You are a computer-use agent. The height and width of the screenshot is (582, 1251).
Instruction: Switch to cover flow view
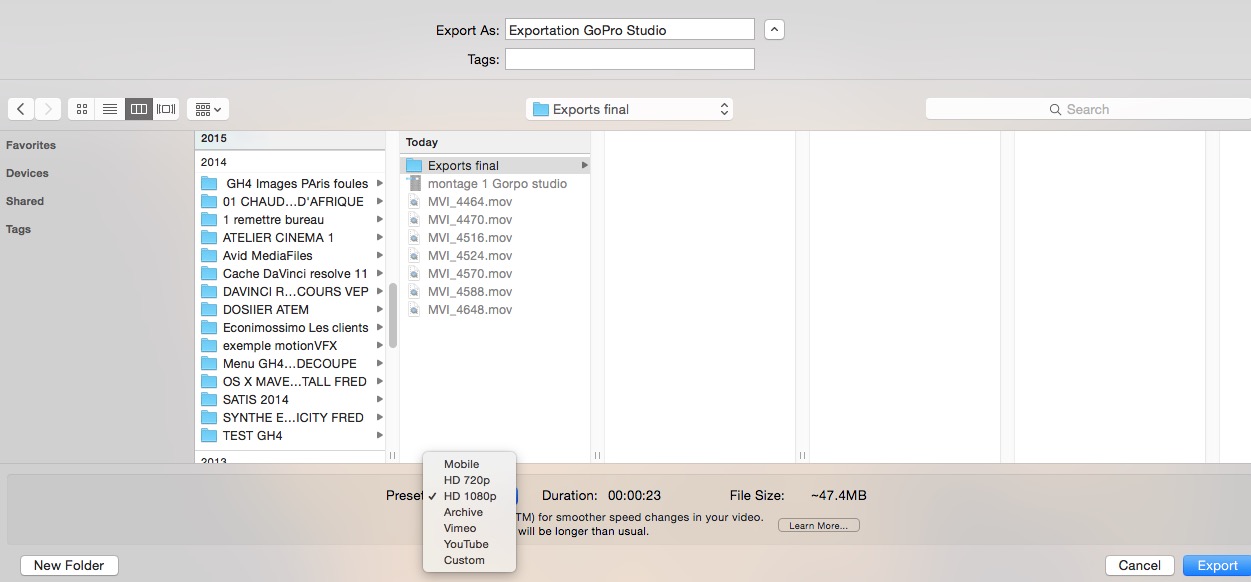pos(166,109)
